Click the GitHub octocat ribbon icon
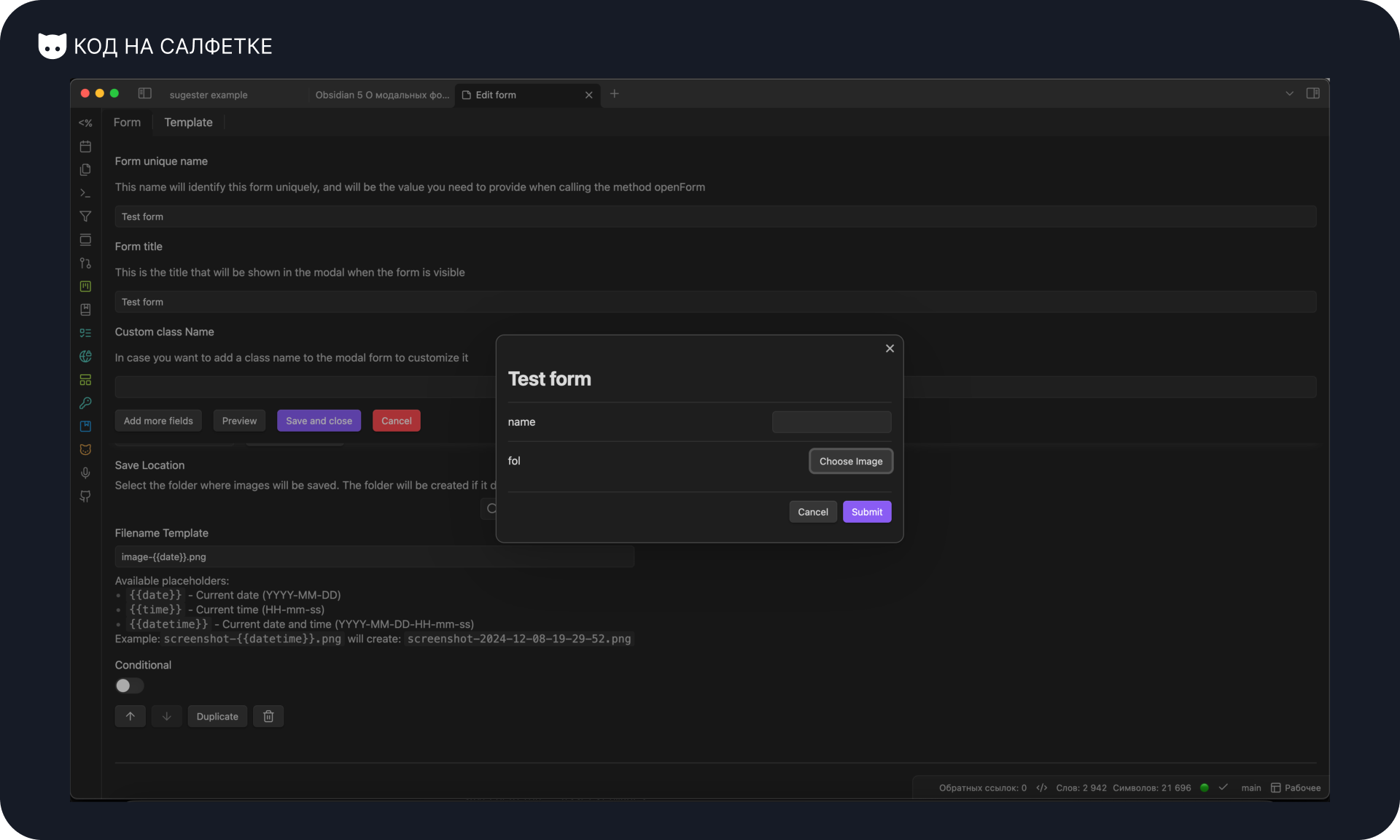Image resolution: width=1400 pixels, height=840 pixels. [85, 497]
